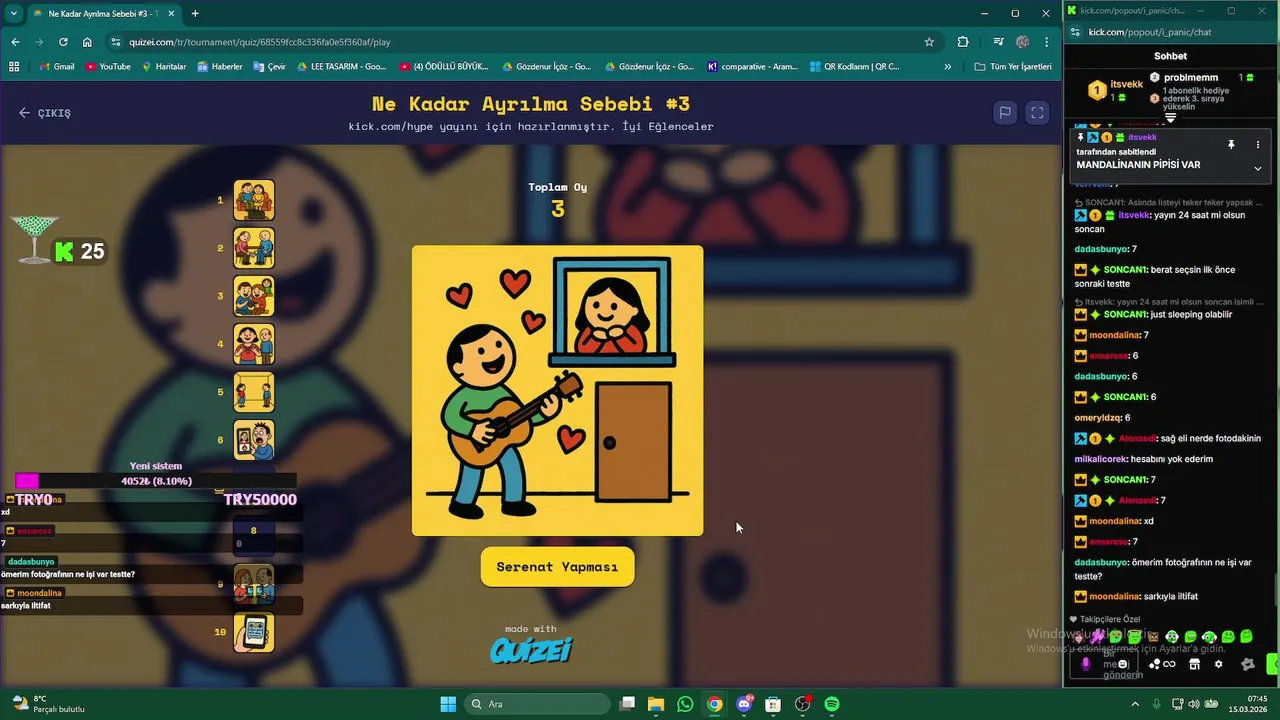The image size is (1280, 720).
Task: Open the tab search dropdown arrow
Action: click(x=13, y=13)
